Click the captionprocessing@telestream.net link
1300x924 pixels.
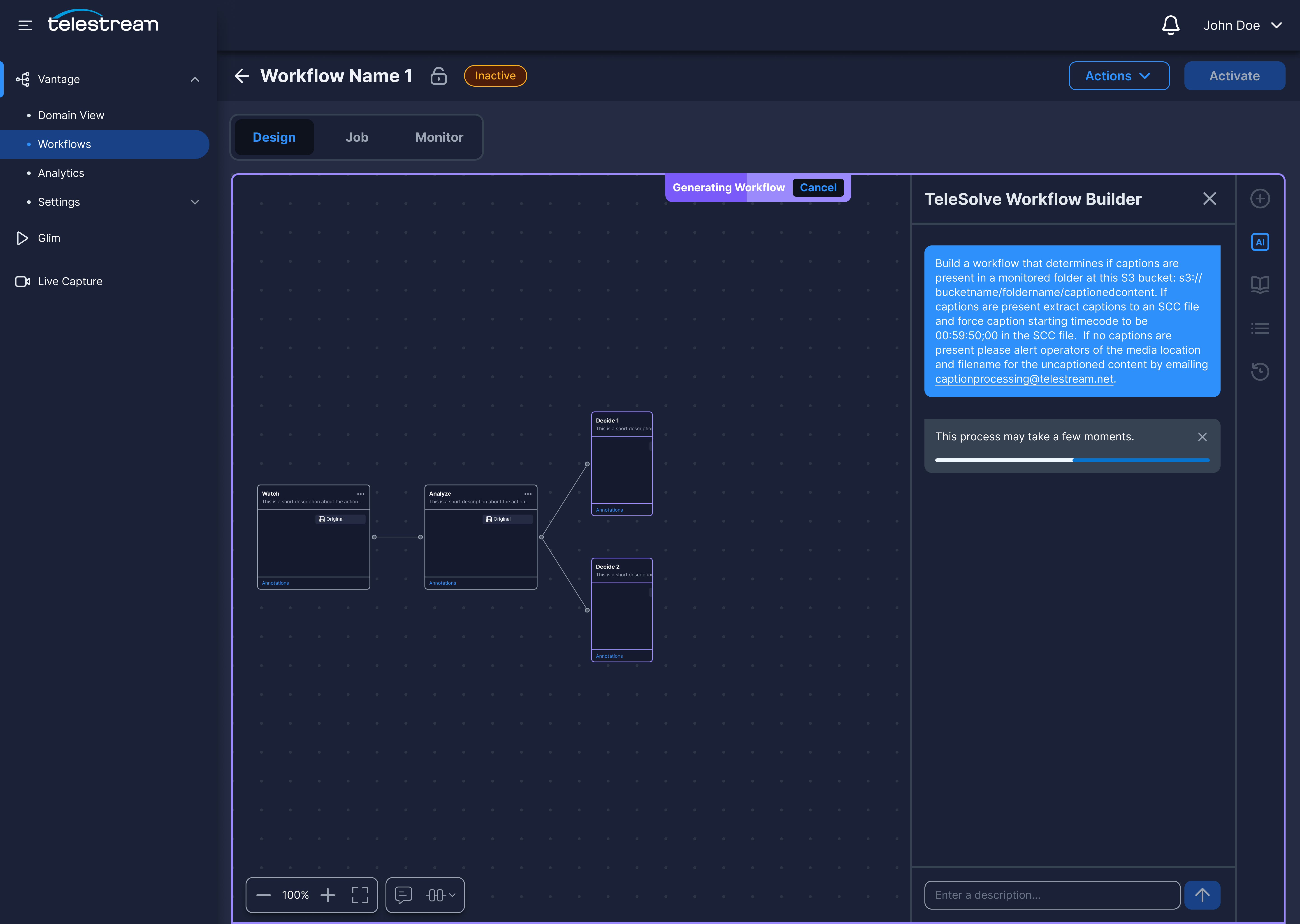tap(1024, 379)
